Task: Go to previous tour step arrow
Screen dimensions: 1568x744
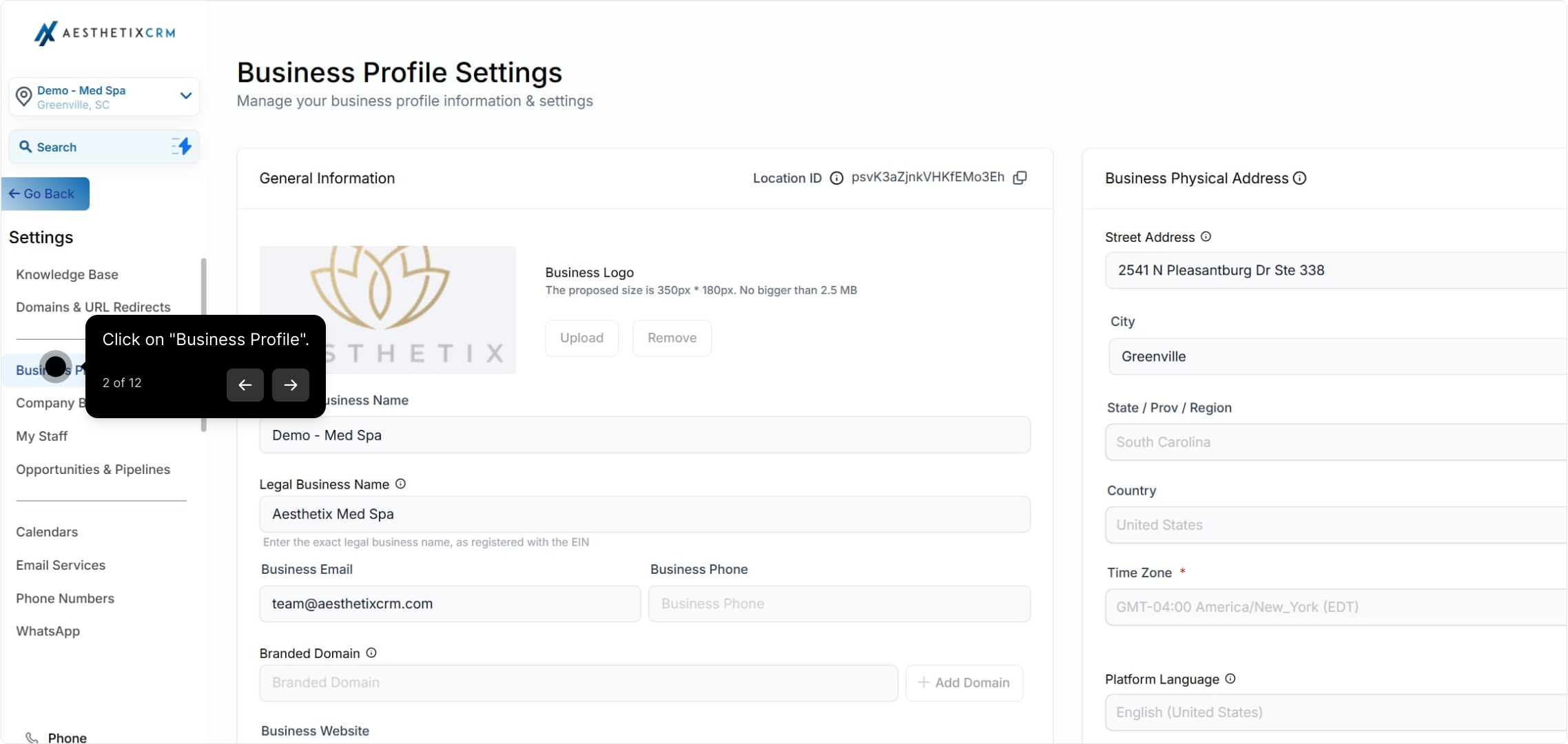Action: click(x=245, y=385)
